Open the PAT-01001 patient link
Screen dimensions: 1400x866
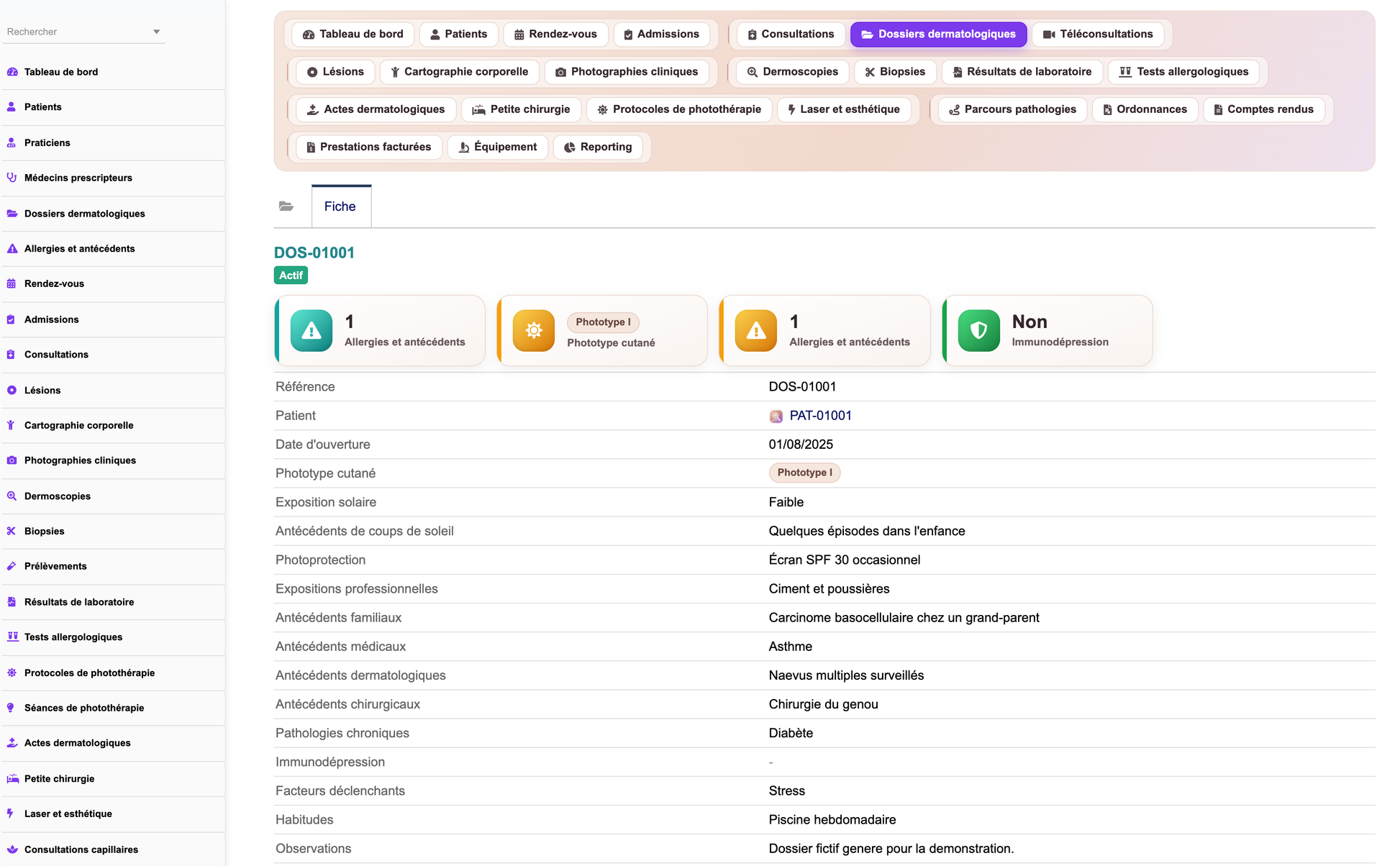820,416
